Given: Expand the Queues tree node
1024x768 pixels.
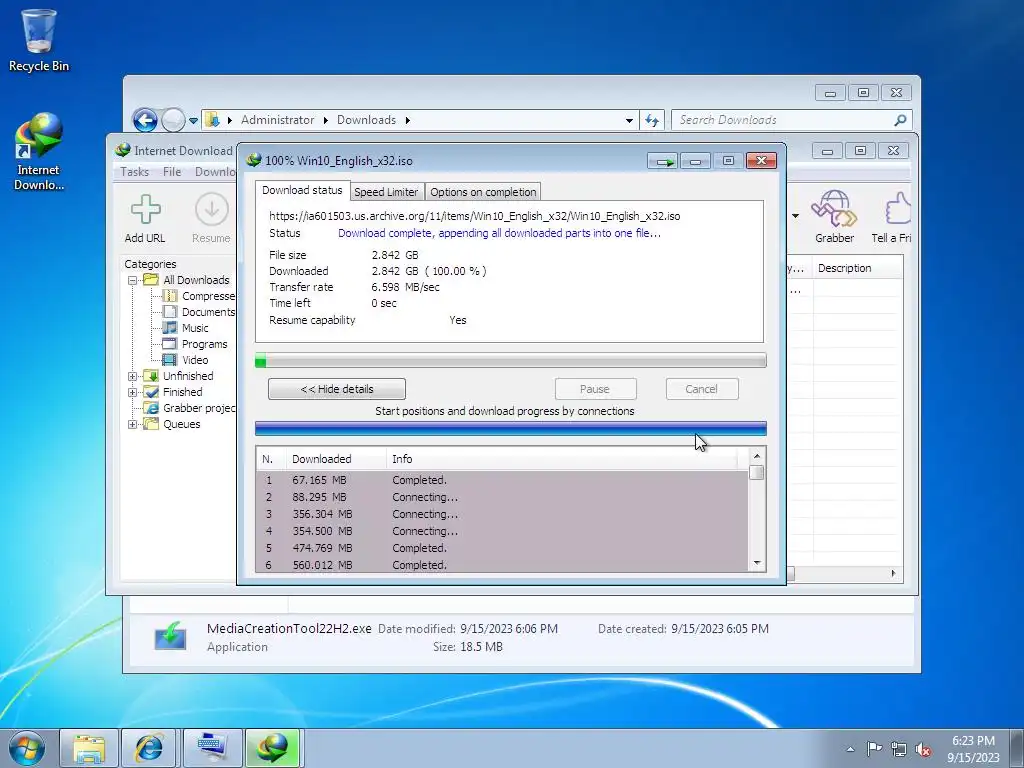Looking at the screenshot, I should click(x=133, y=424).
